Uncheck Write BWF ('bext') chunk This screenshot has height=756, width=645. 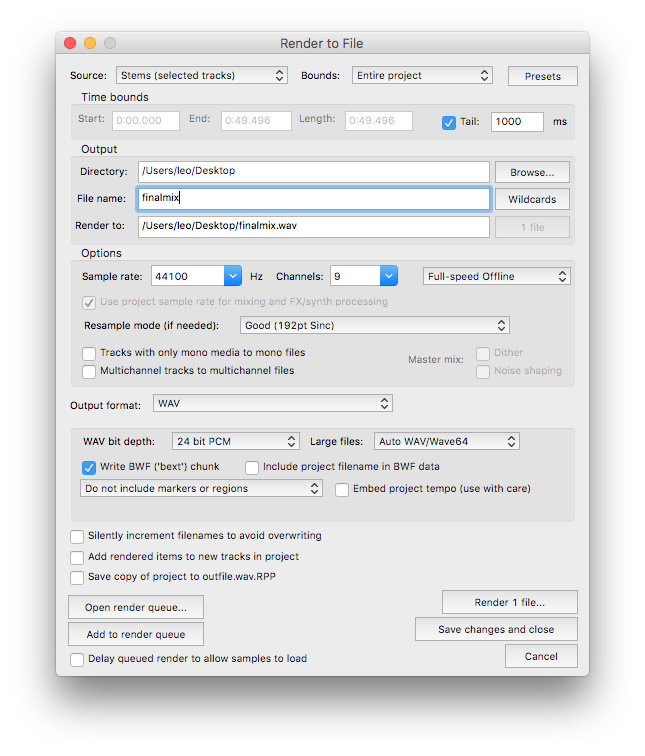(89, 467)
